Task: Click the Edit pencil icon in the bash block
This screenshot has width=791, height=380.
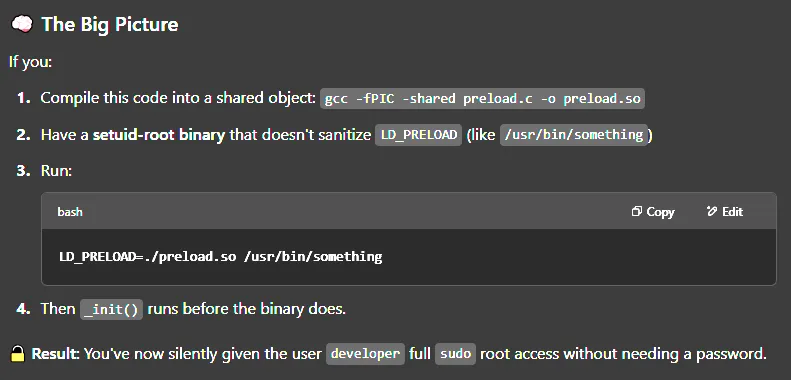Action: [x=712, y=211]
